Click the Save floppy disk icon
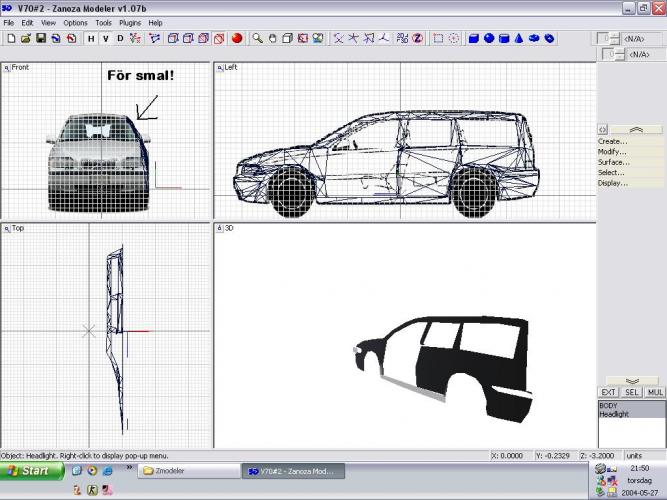 tap(41, 38)
